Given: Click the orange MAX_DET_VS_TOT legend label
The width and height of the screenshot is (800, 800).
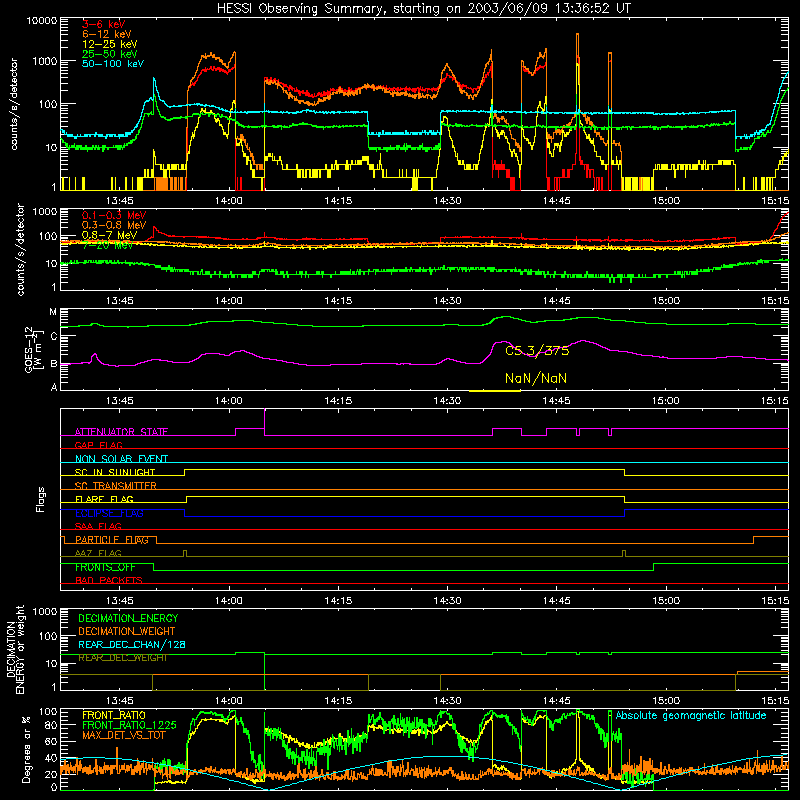Looking at the screenshot, I should click(124, 735).
